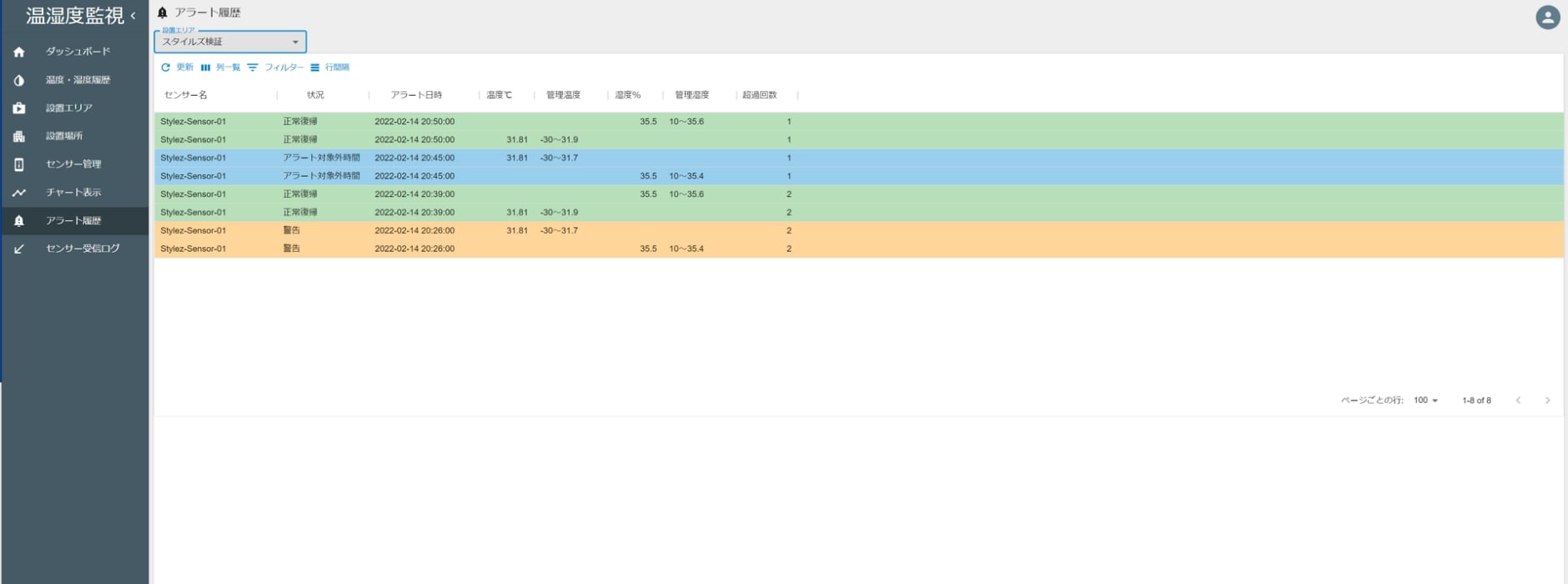Go to the next page arrow

[1547, 400]
